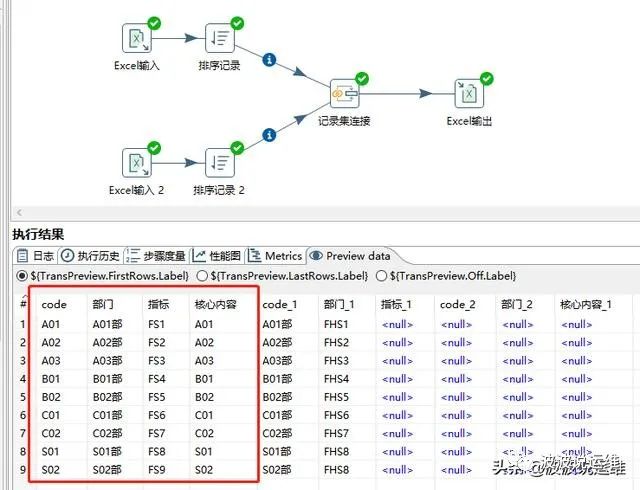This screenshot has height=490, width=640.
Task: Select the Excel输出 step icon
Action: [x=469, y=94]
